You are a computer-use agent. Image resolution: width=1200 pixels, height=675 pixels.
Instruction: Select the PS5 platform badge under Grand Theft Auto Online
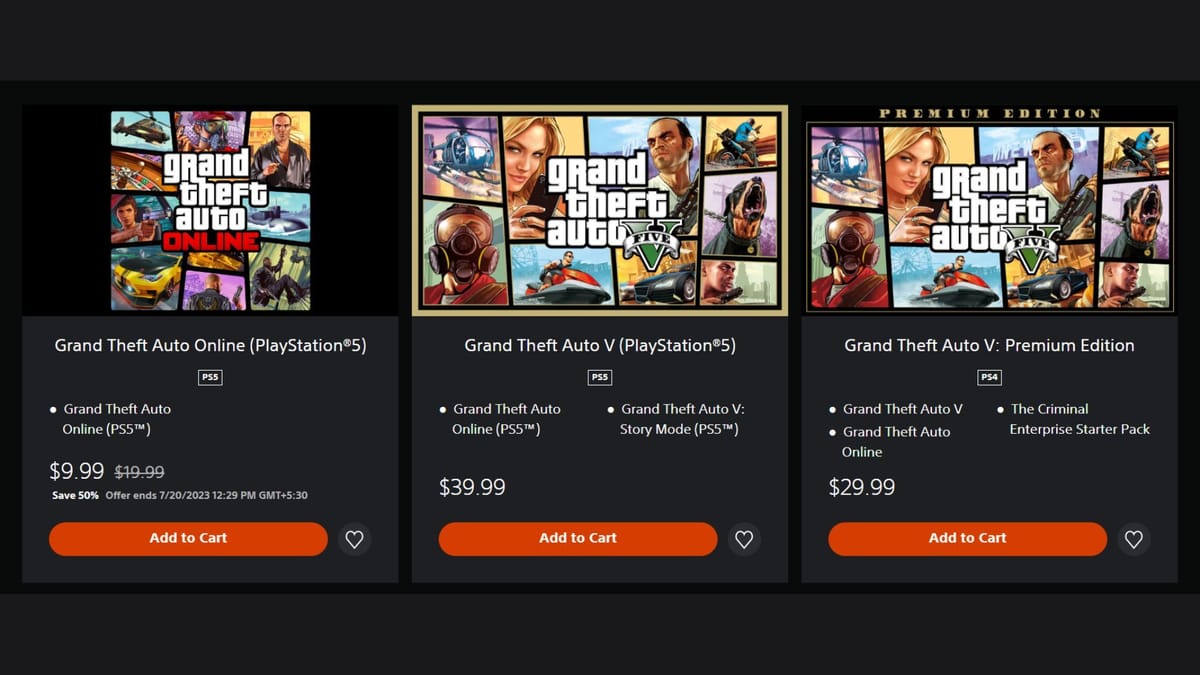[210, 377]
